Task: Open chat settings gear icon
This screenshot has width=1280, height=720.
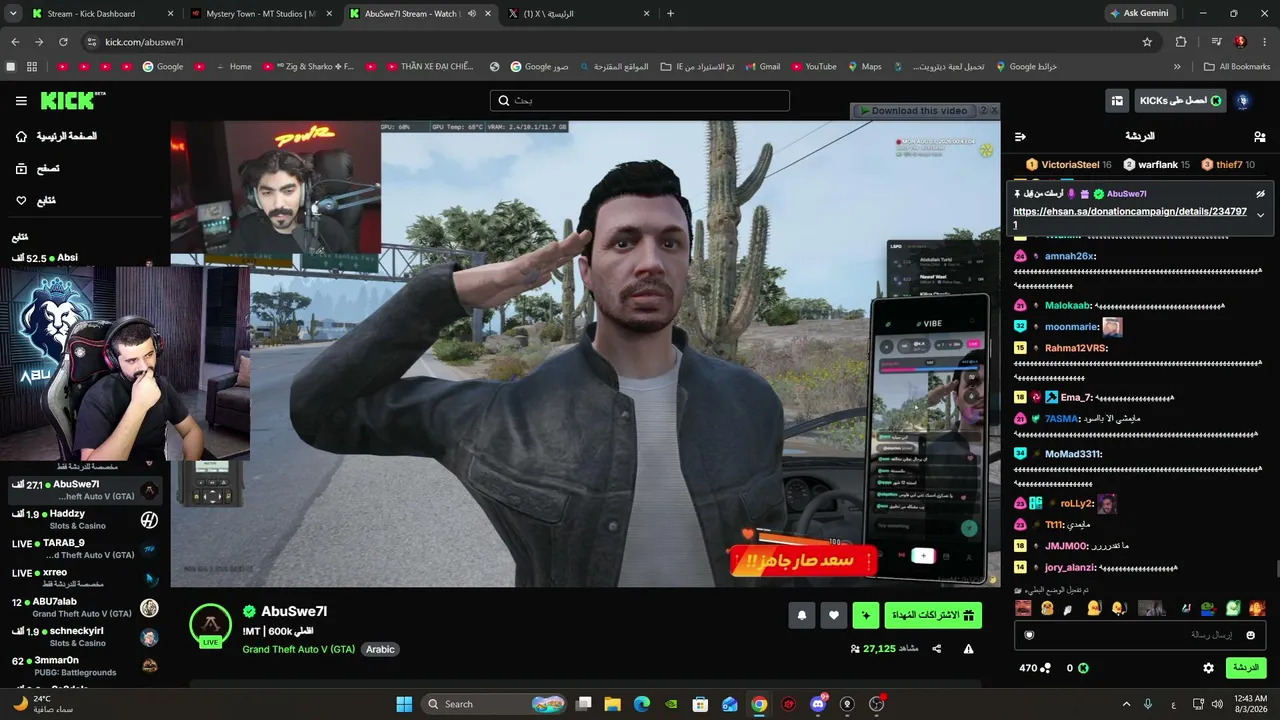Action: click(x=1208, y=668)
